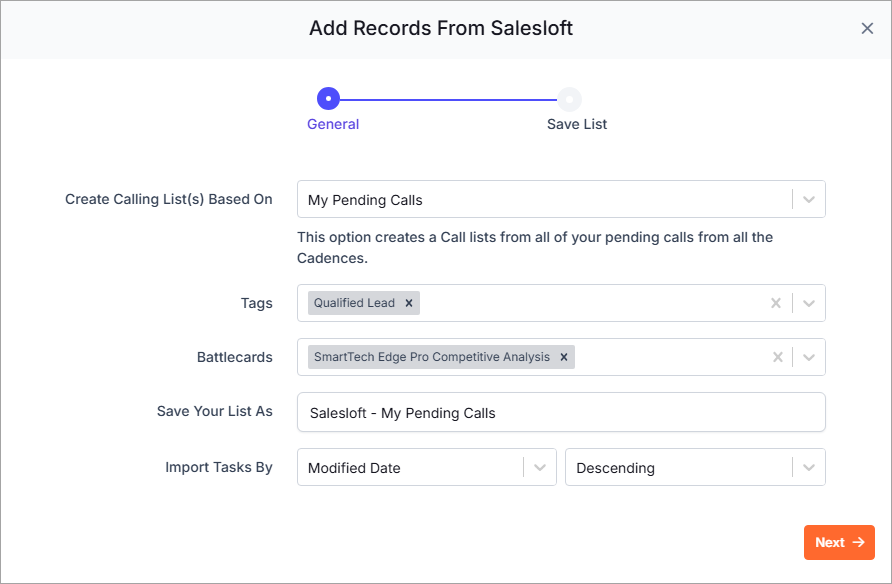Screen dimensions: 892x584
Task: Open the My Pending Calls dropdown
Action: pyautogui.click(x=561, y=199)
